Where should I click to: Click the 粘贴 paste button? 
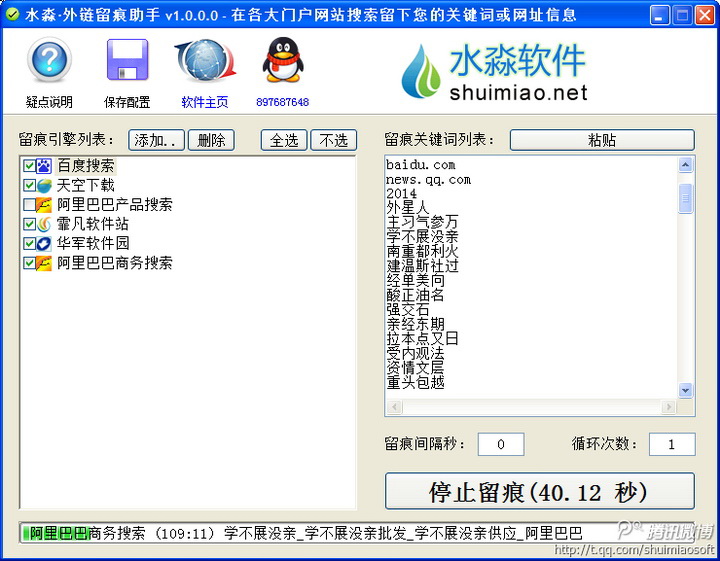click(x=602, y=140)
